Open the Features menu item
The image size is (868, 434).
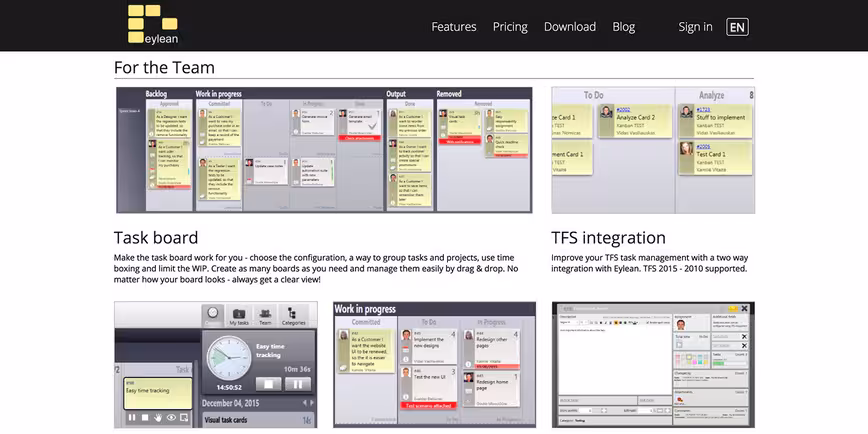[454, 27]
